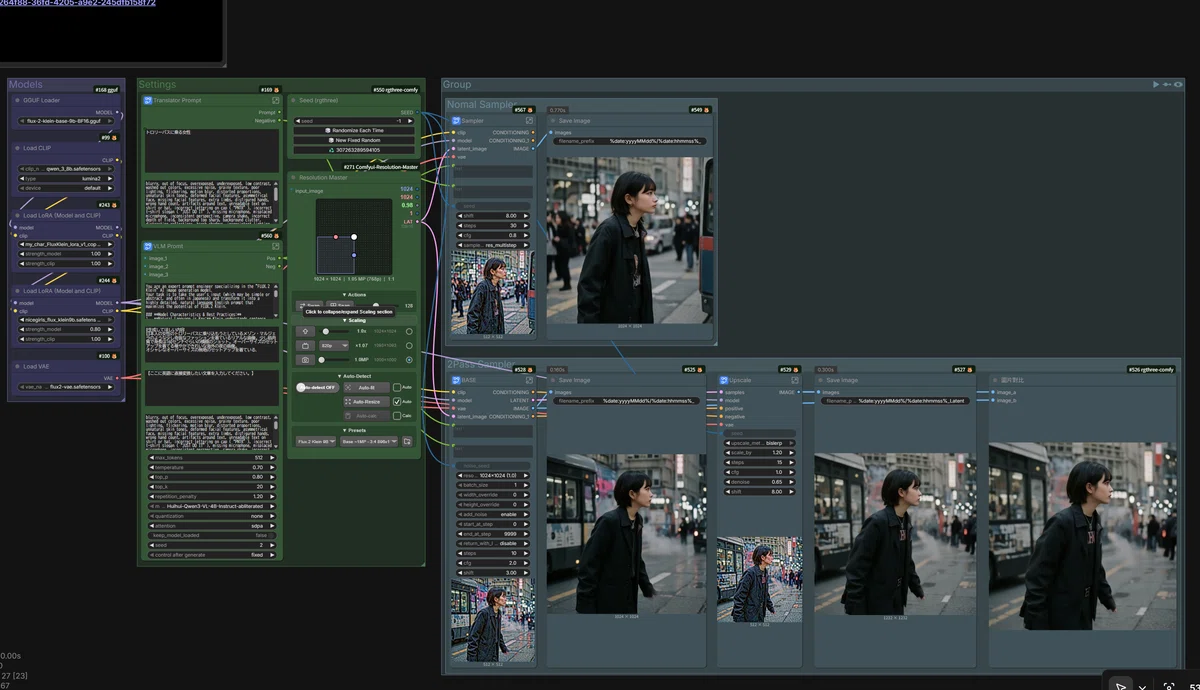Viewport: 1200px width, 690px height.
Task: Collapse the Scaling section header
Action: tap(353, 320)
